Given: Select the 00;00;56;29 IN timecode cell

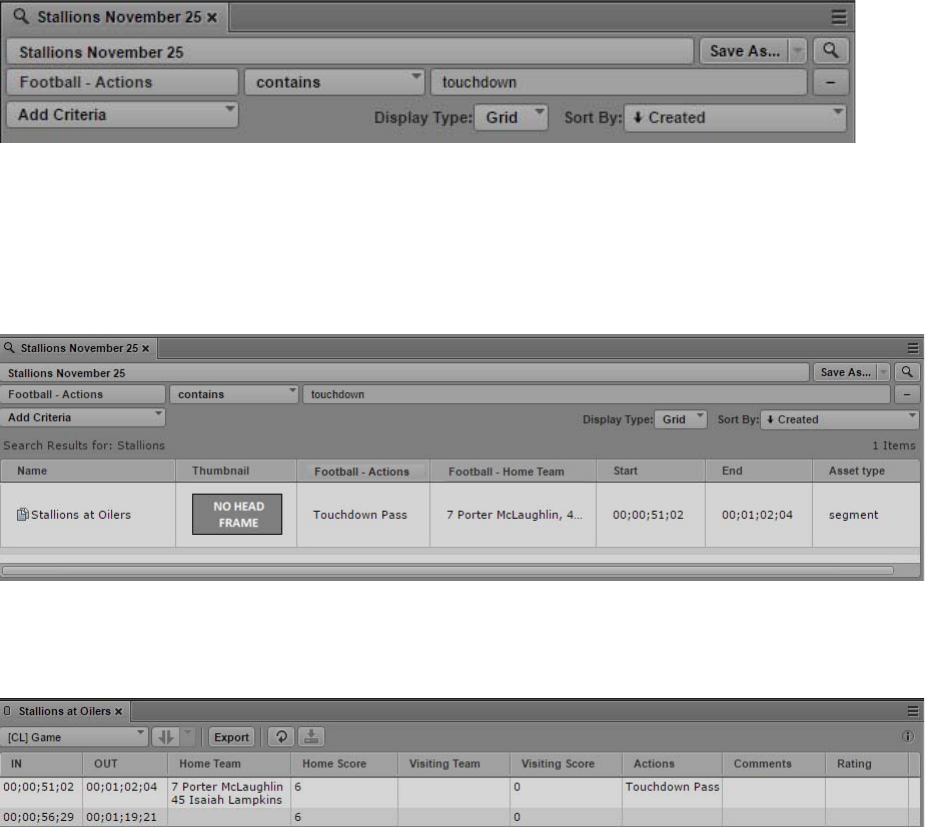Looking at the screenshot, I should (39, 817).
